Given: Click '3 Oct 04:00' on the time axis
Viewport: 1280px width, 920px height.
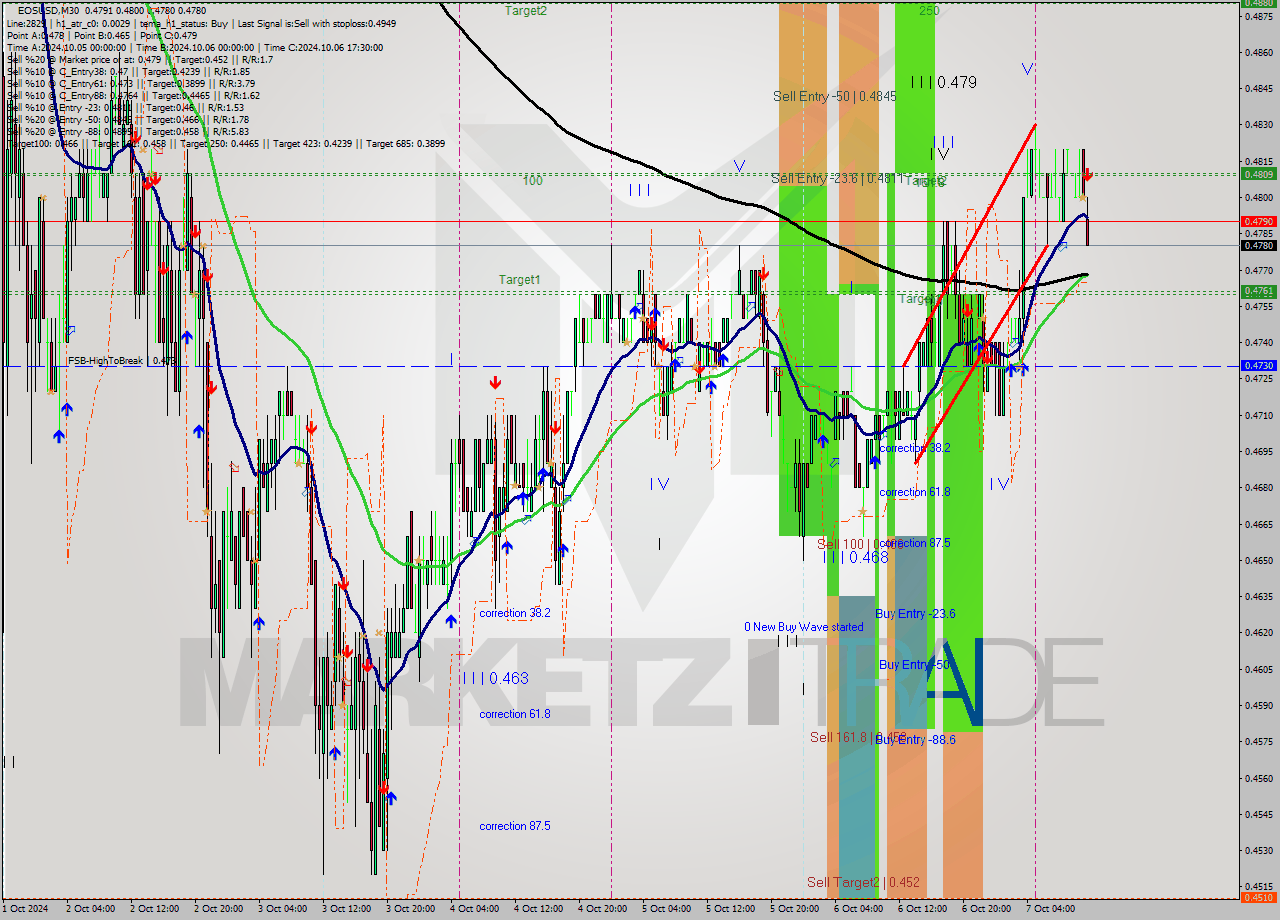Looking at the screenshot, I should tap(282, 909).
